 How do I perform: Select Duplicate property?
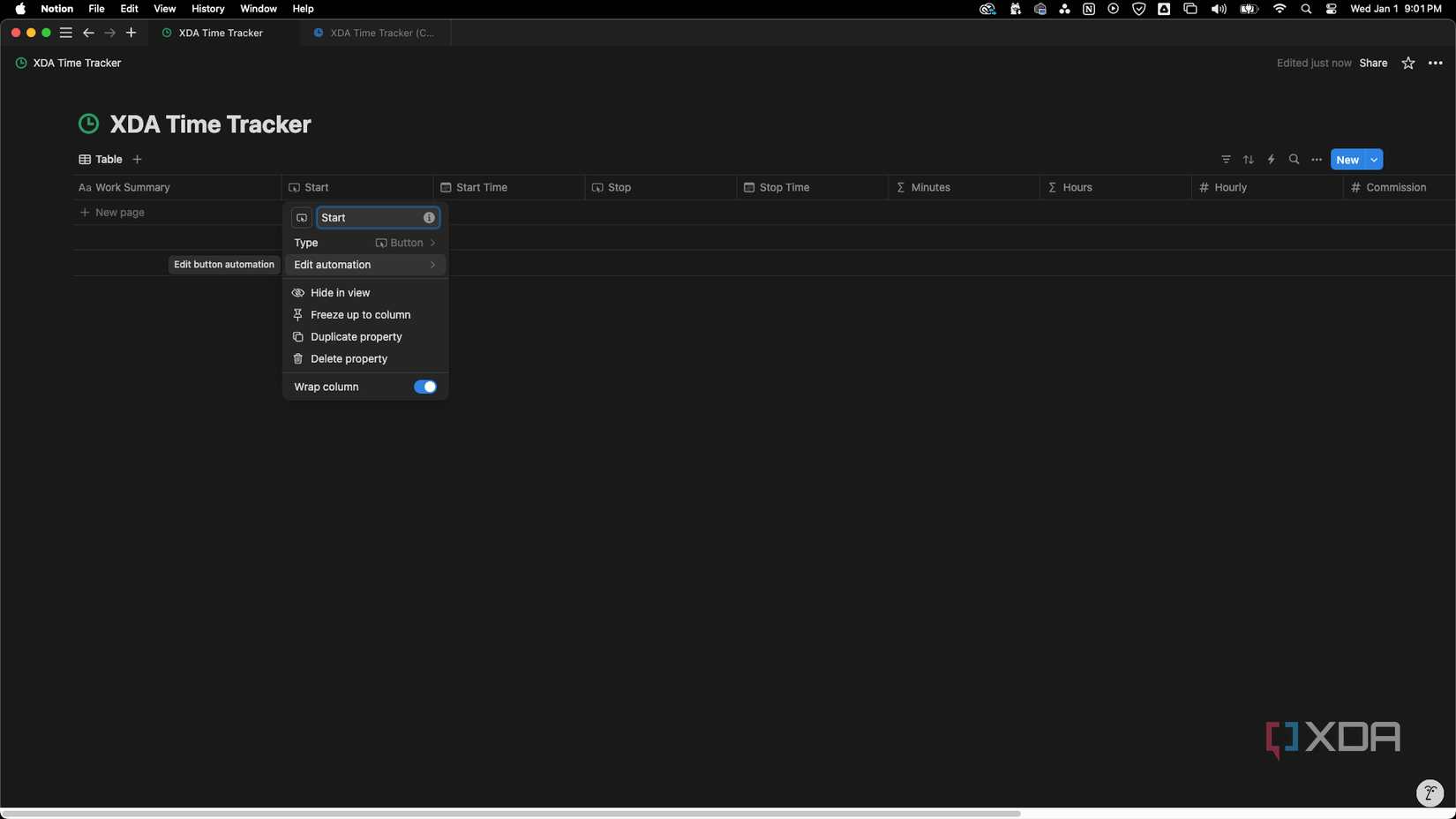(364, 337)
